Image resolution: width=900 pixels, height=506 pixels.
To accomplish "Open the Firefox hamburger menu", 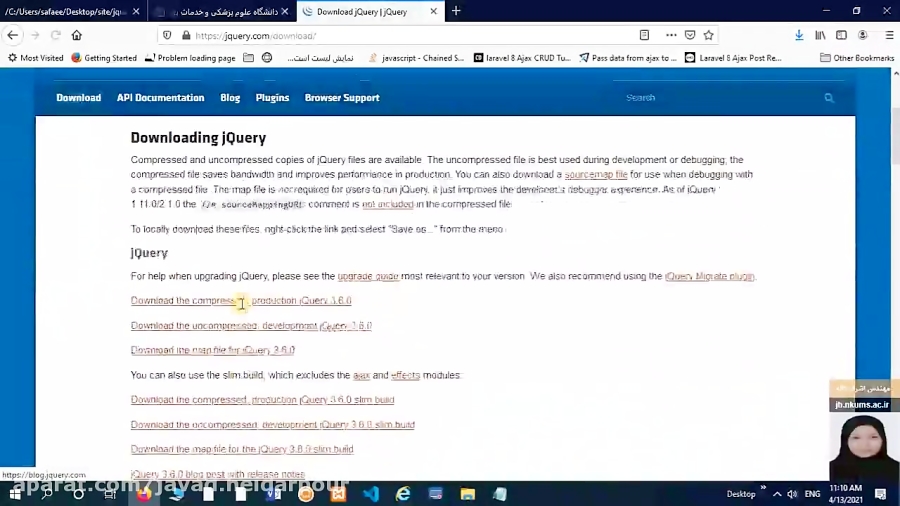I will click(889, 35).
